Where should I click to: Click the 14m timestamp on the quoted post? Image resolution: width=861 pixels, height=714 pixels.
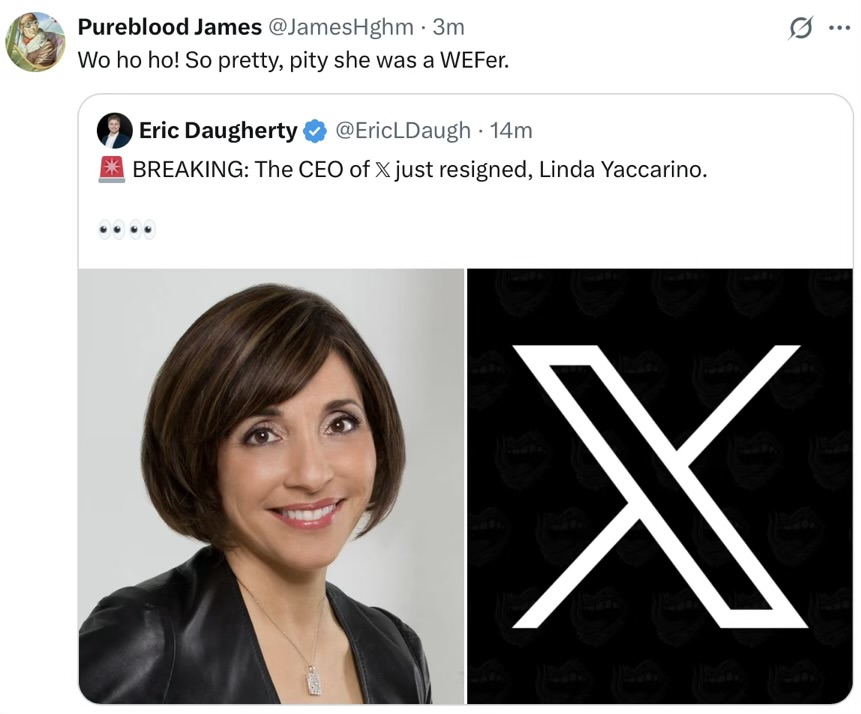[x=511, y=131]
